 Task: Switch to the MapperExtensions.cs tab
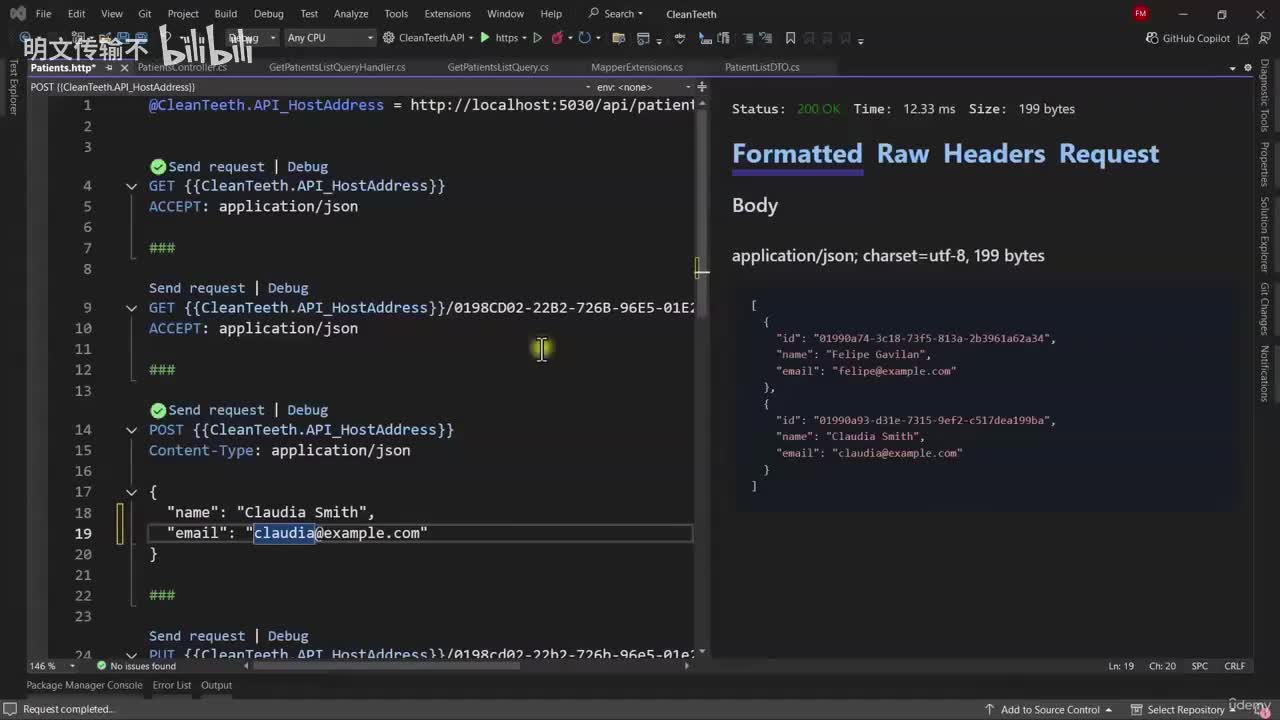[x=637, y=67]
